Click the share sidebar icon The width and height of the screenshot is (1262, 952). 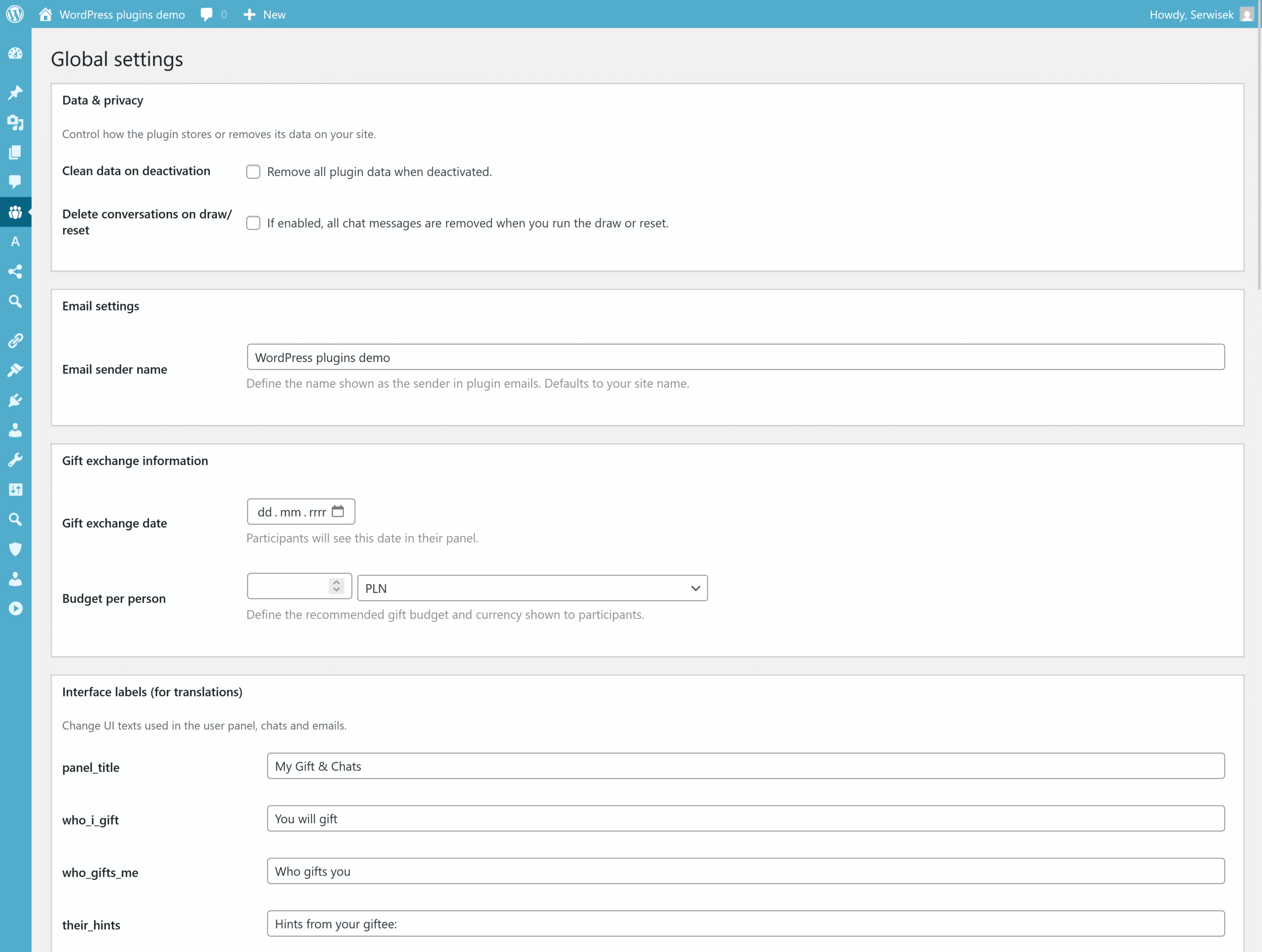coord(15,272)
